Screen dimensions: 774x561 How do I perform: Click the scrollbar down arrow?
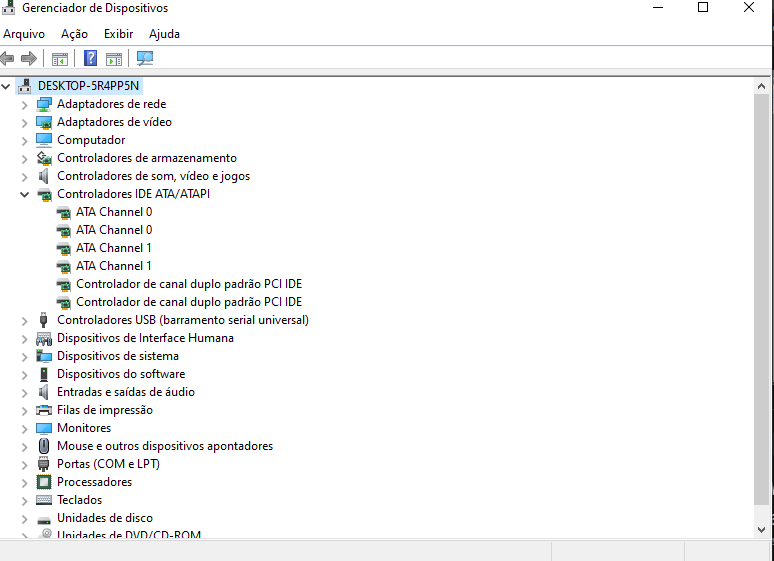[761, 529]
